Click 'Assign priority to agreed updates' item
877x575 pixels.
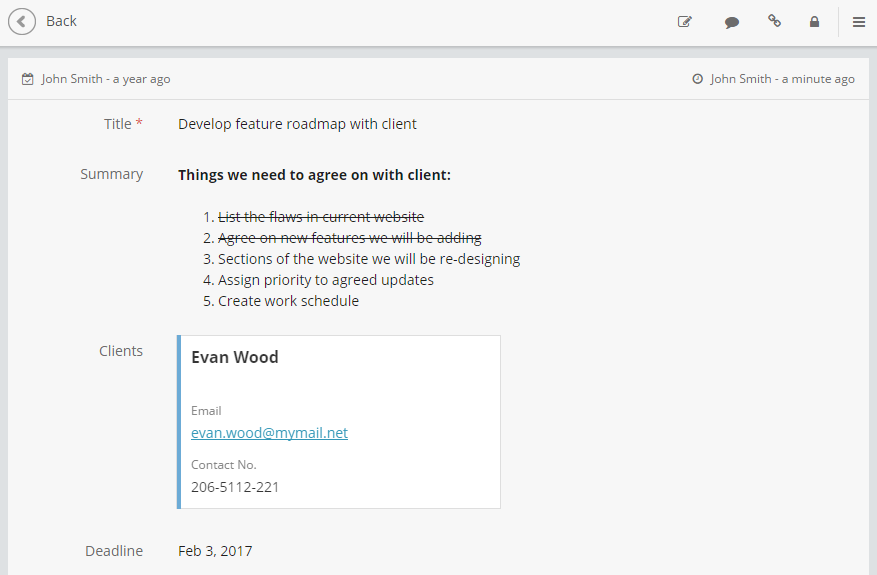[x=326, y=280]
